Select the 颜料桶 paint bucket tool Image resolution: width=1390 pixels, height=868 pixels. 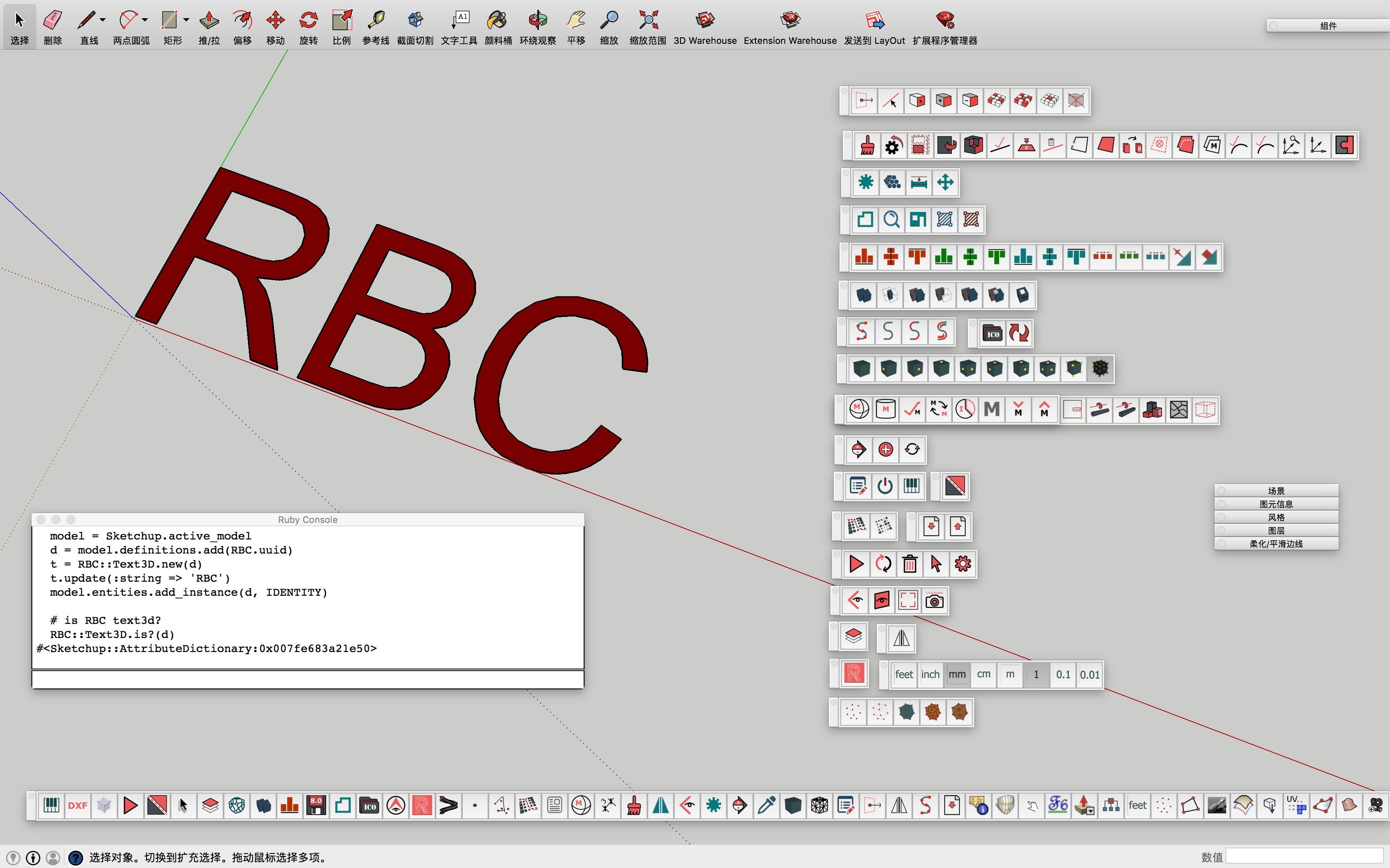pos(498,21)
